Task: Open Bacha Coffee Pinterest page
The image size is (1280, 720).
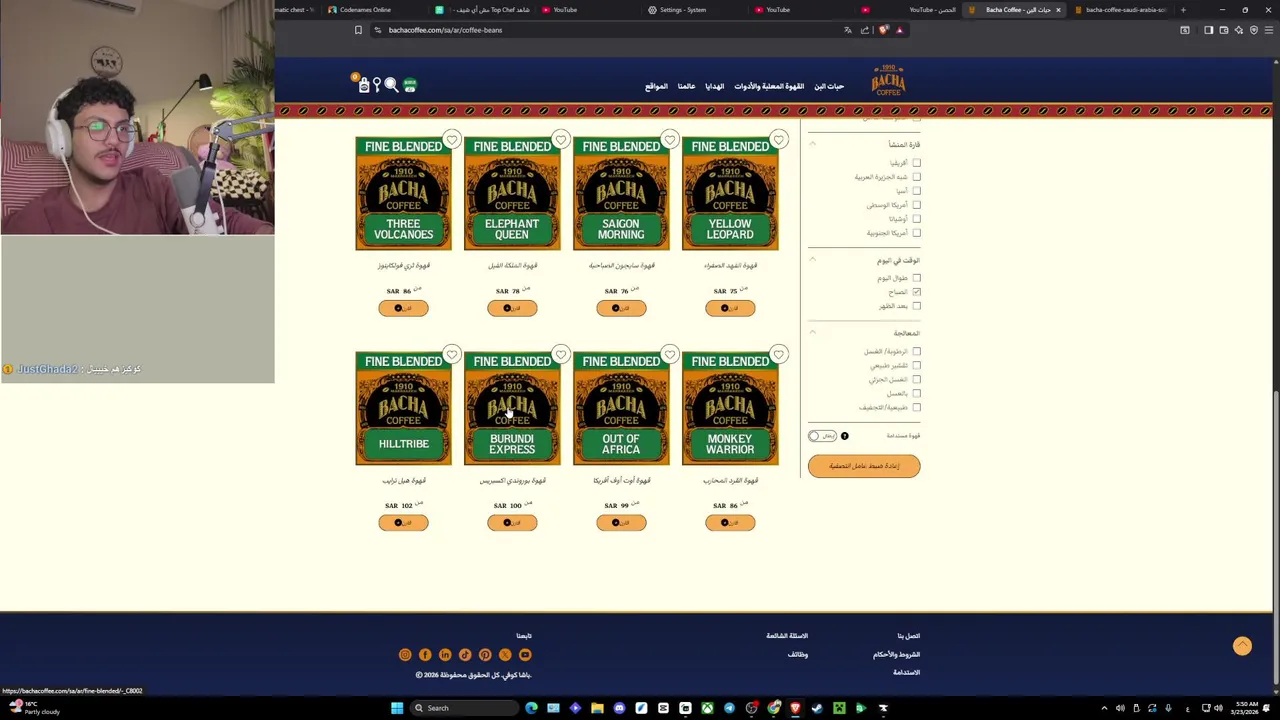Action: 485,655
